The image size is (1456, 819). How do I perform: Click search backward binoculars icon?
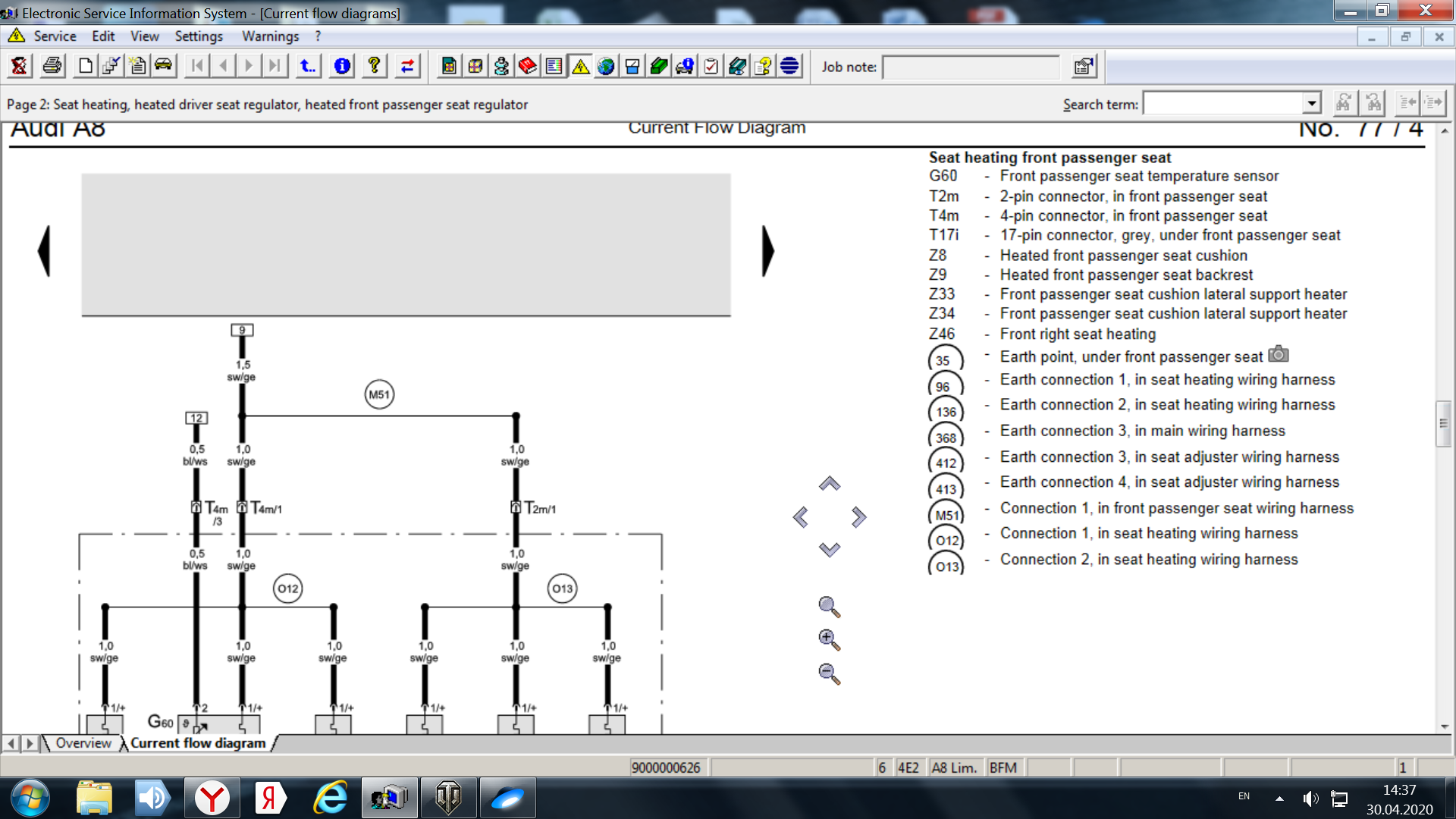click(x=1373, y=103)
